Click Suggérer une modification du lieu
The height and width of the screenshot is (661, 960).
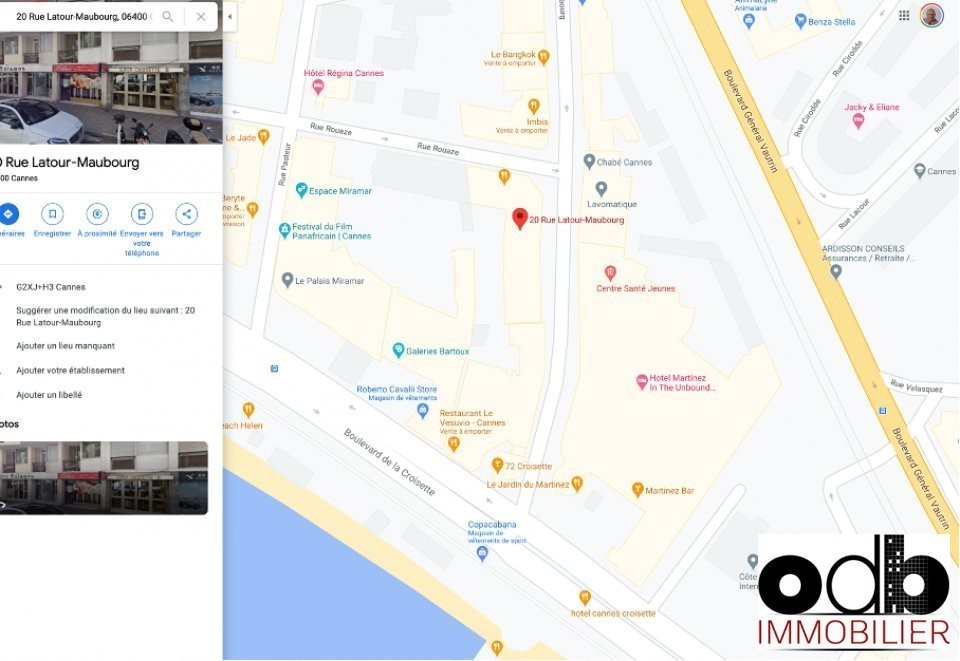coord(105,316)
